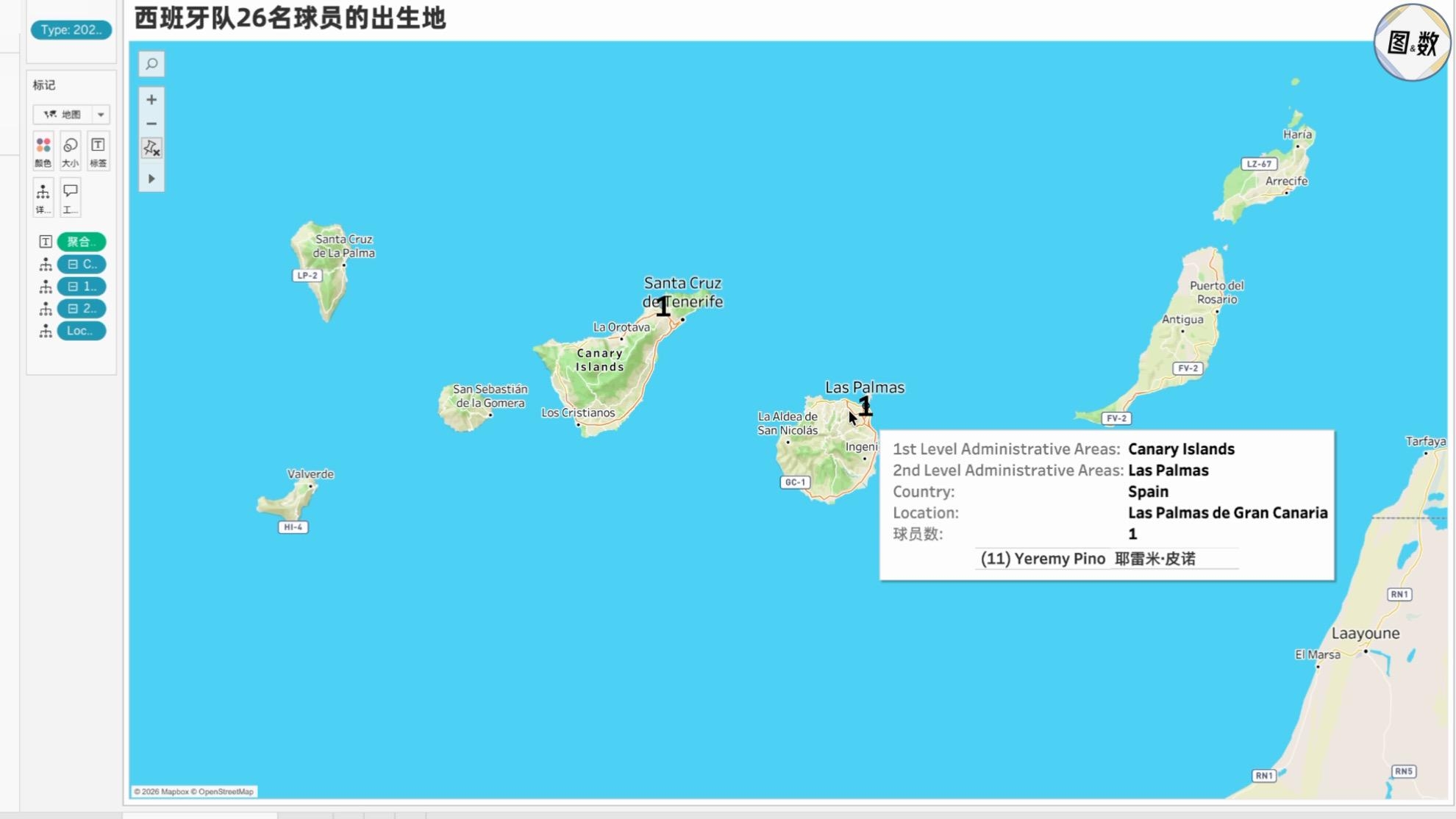Click the 图&数 logo badge
The height and width of the screenshot is (819, 1456).
[1412, 43]
